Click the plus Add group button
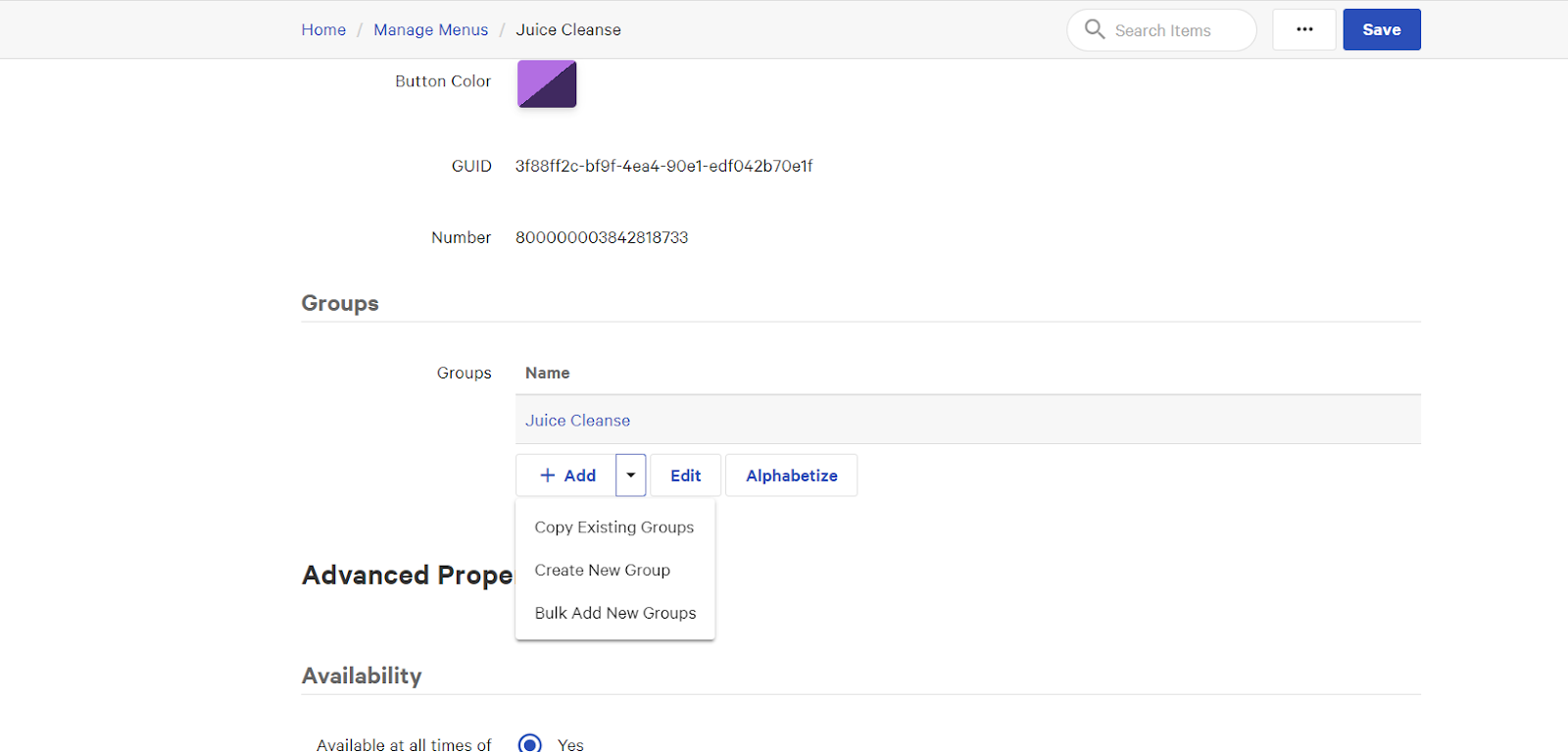1568x752 pixels. pyautogui.click(x=567, y=476)
